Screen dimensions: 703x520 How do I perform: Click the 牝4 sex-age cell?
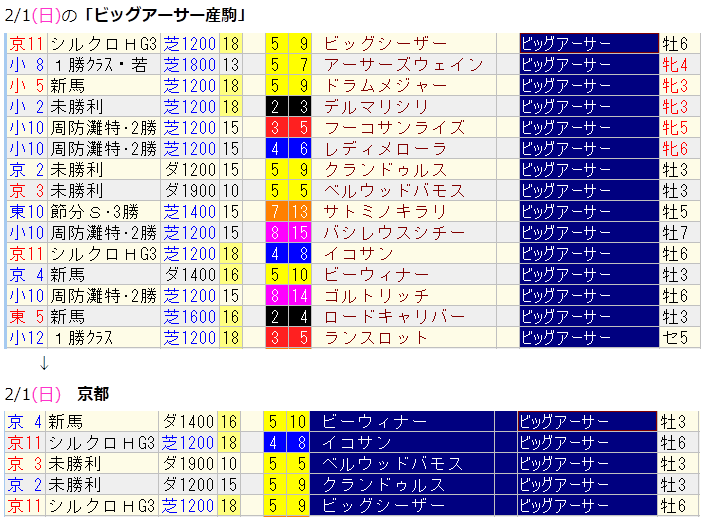[676, 65]
